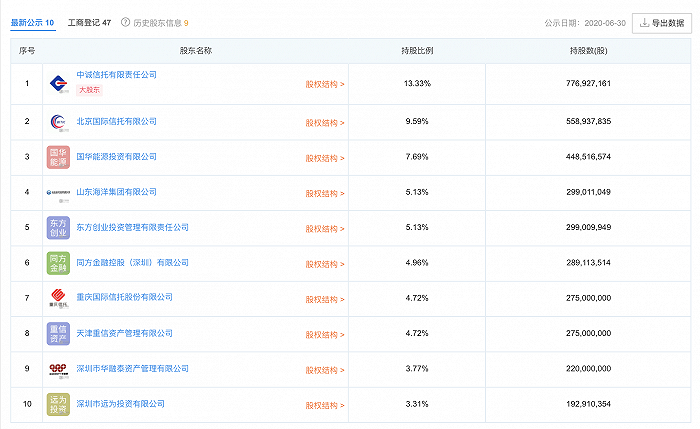Image resolution: width=700 pixels, height=429 pixels.
Task: Click the 公示日期 2020-06-30 text
Action: 585,23
